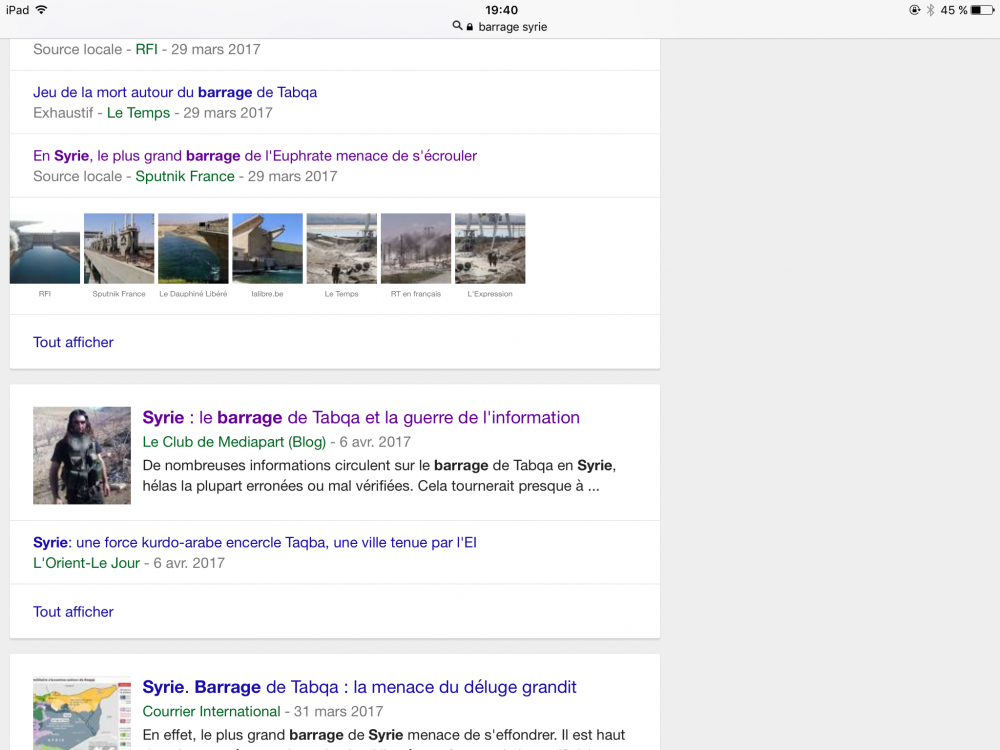This screenshot has height=750, width=1000.
Task: Open L'Orient-Le Jour kurdo-arabe force article
Action: (255, 543)
